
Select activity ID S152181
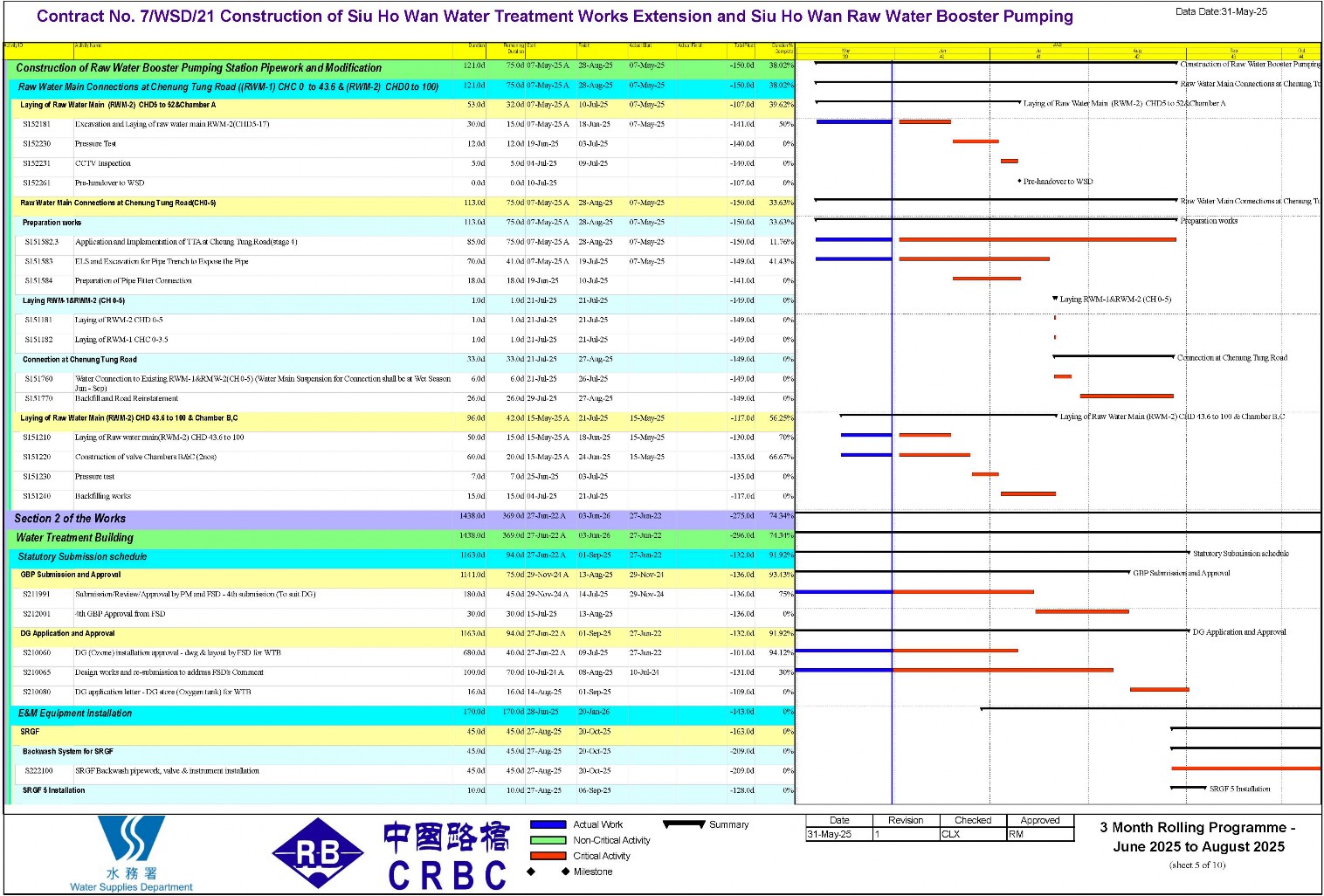37,124
